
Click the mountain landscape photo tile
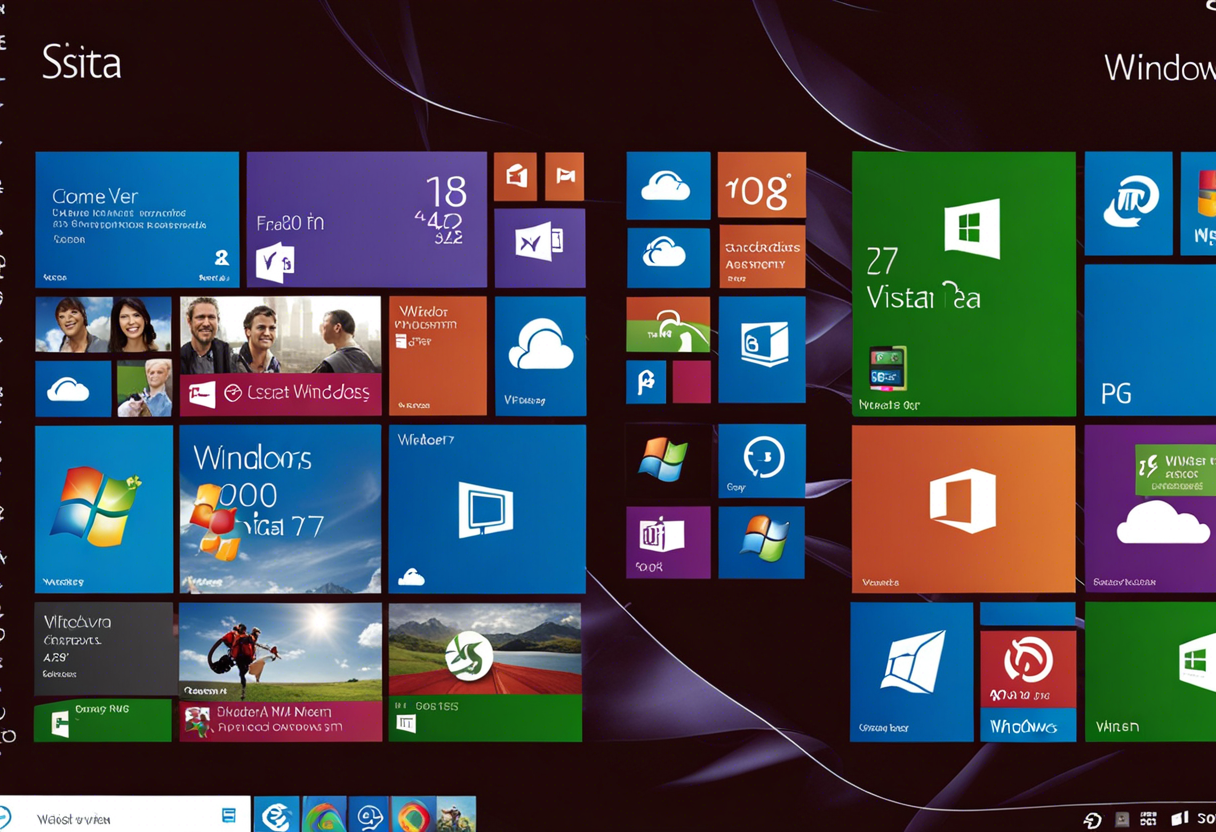(484, 648)
